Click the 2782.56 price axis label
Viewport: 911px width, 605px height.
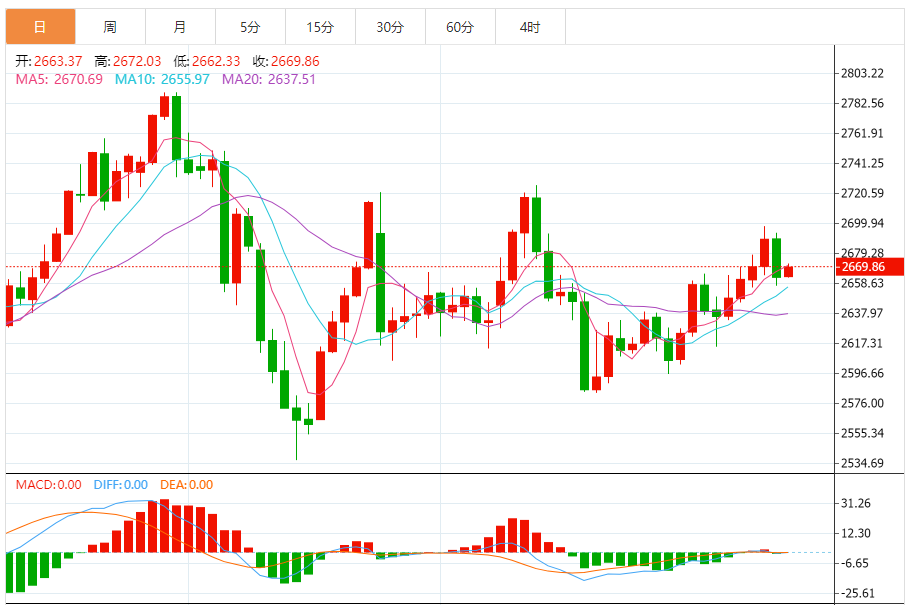pyautogui.click(x=862, y=103)
